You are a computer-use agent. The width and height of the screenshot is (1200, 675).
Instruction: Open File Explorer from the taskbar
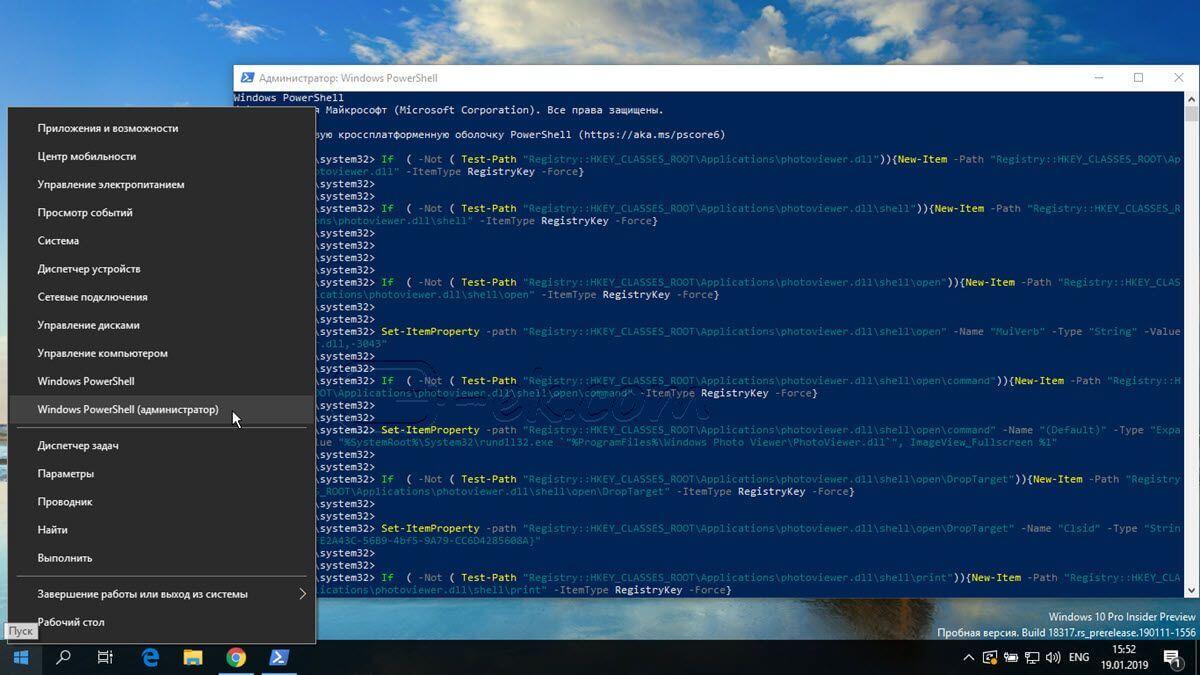click(193, 657)
